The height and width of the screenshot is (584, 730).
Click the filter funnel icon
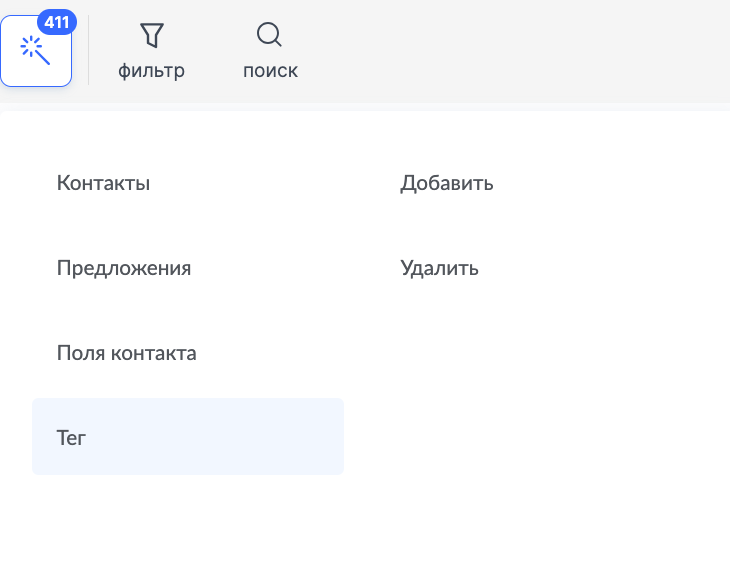pos(152,35)
